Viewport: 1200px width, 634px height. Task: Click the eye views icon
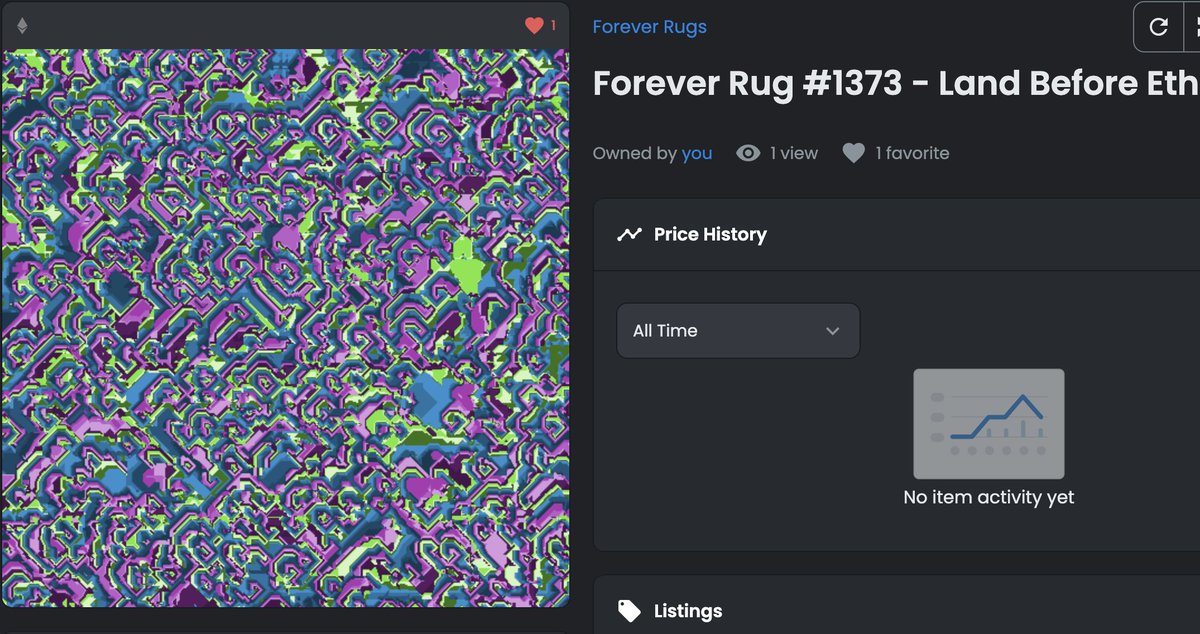click(x=748, y=153)
